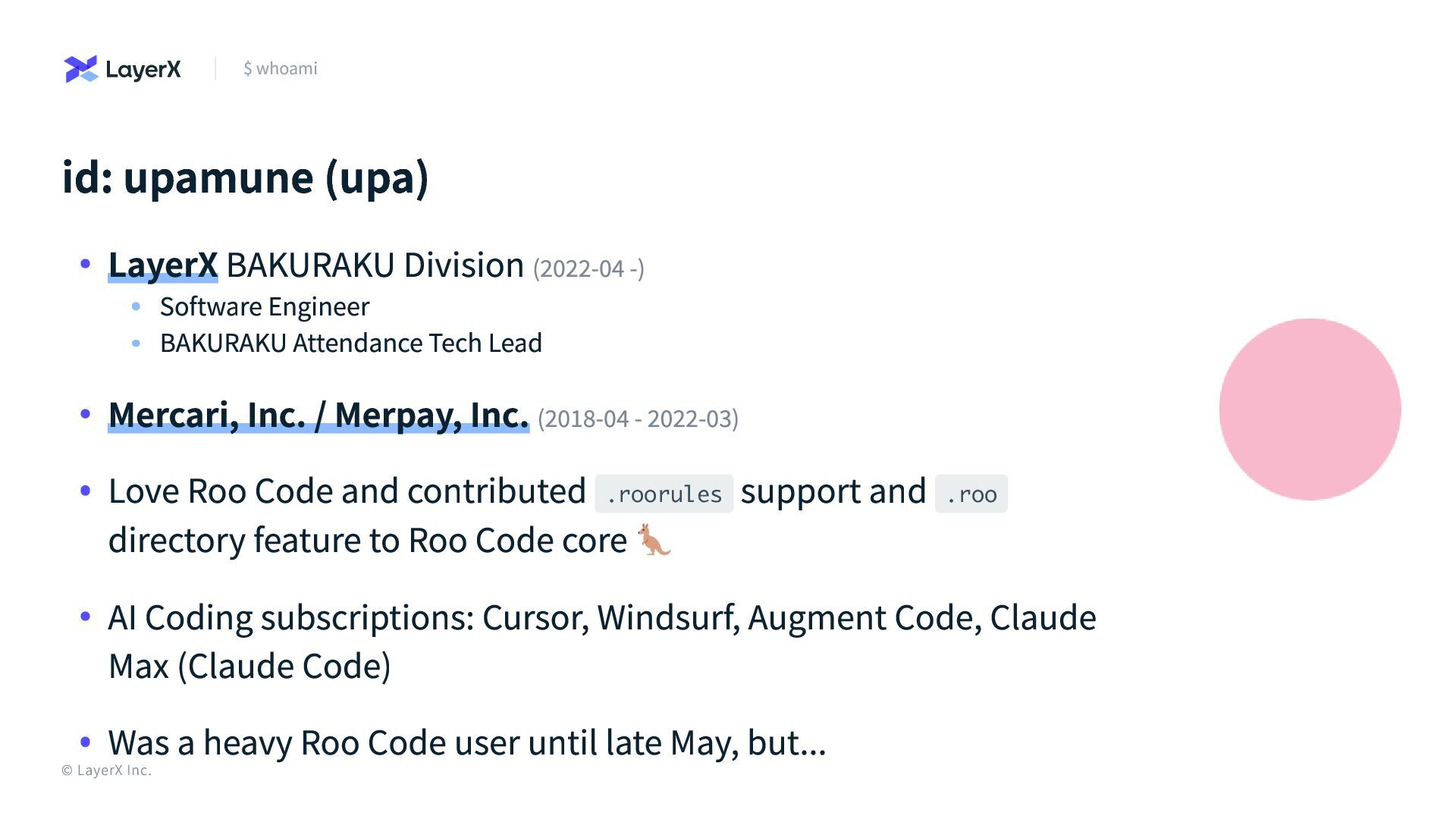The height and width of the screenshot is (819, 1456).
Task: Open Mercari, Inc. / Merpay, Inc. link
Action: 318,415
